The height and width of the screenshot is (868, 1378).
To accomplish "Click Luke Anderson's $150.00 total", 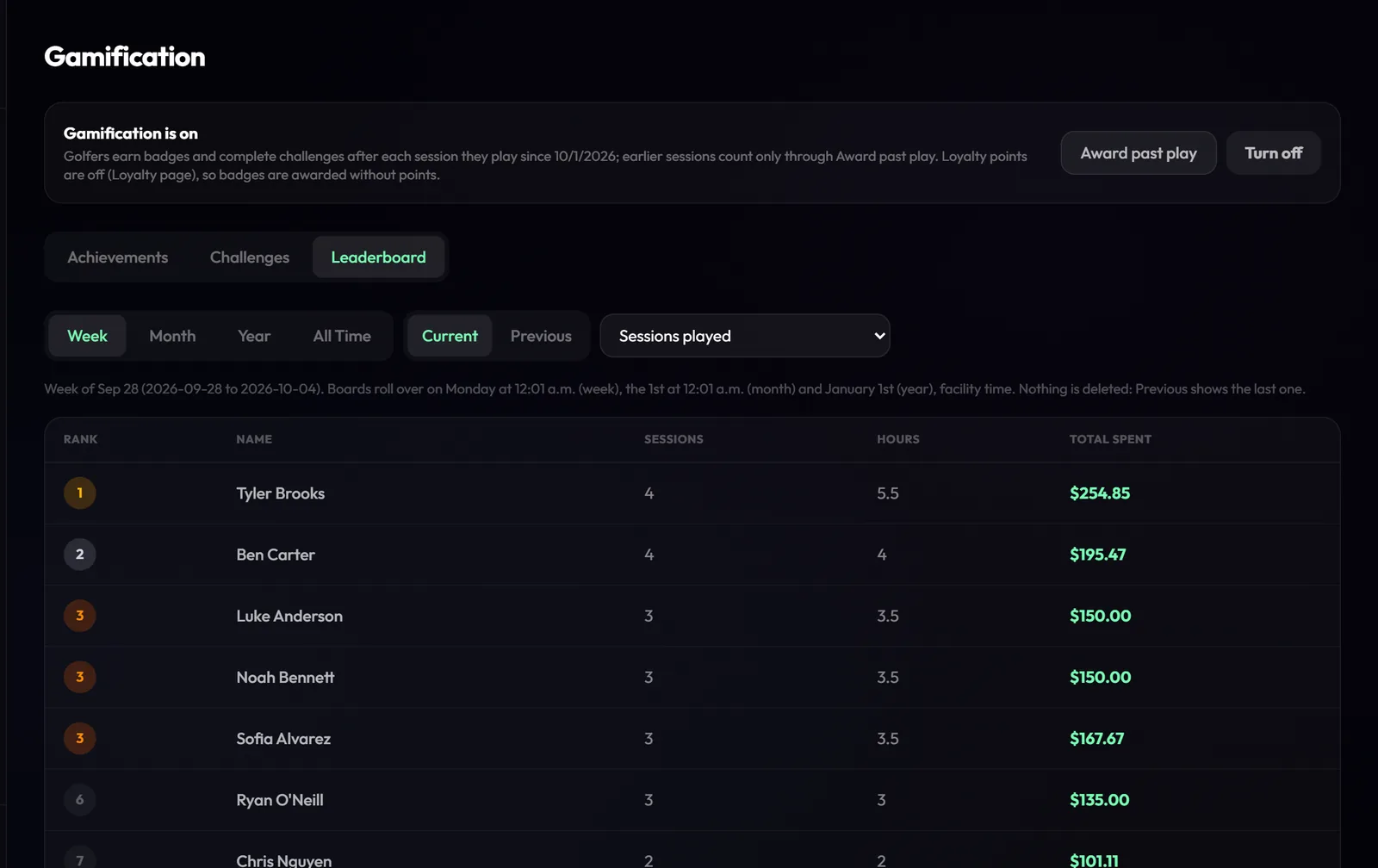I will point(1101,616).
